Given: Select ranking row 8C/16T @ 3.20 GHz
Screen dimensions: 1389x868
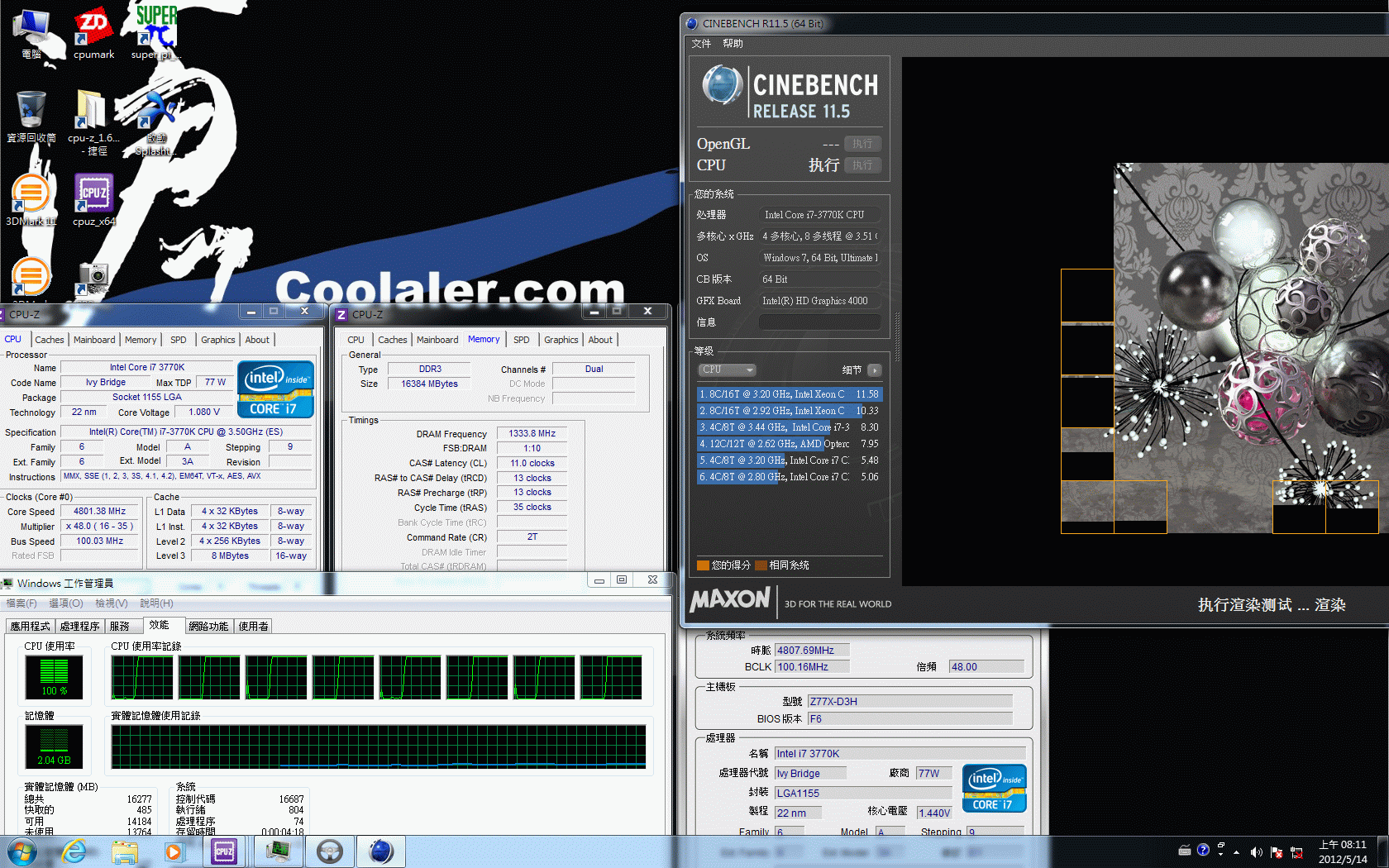Looking at the screenshot, I should [x=790, y=394].
